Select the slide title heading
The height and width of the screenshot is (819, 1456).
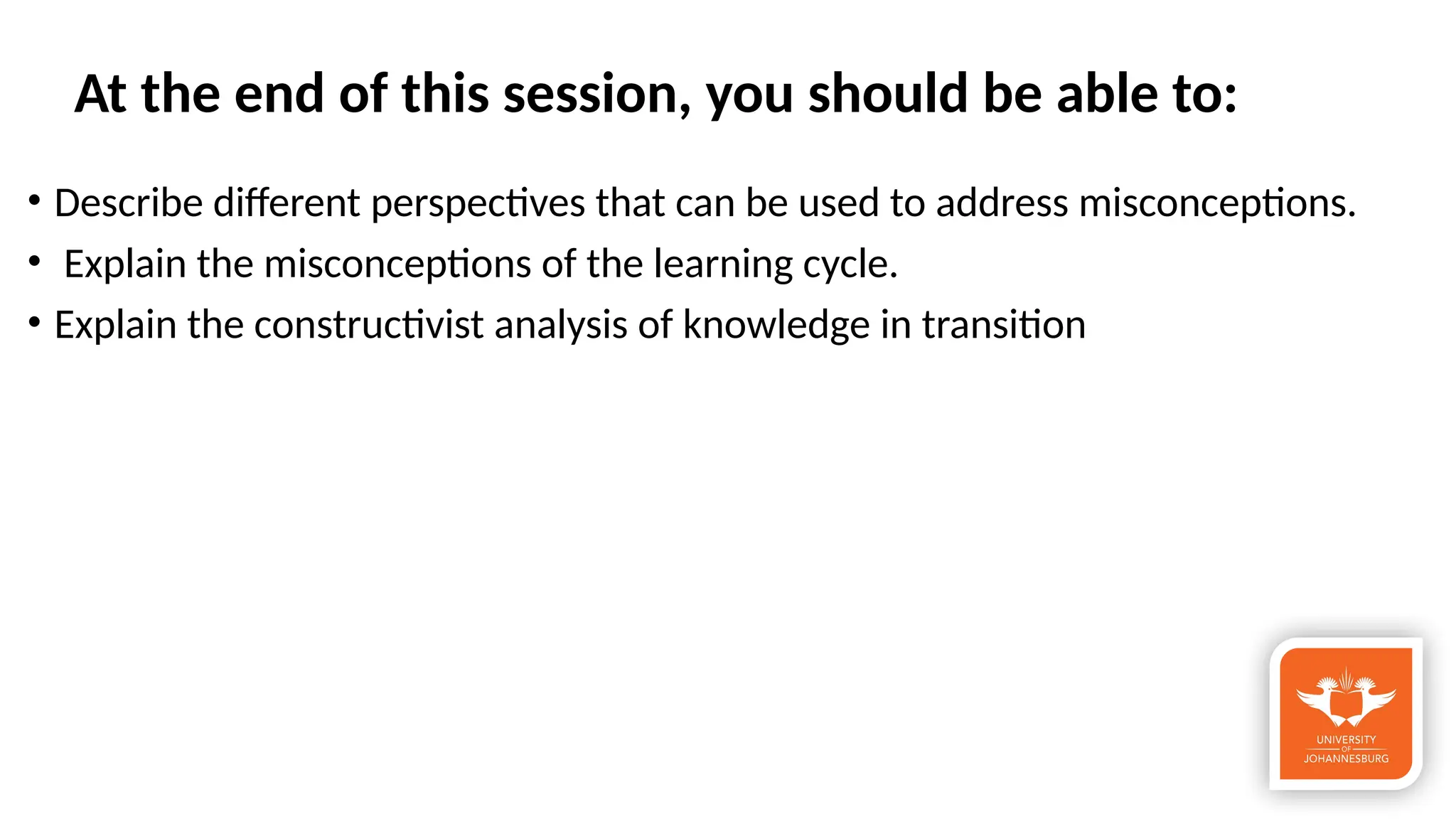(655, 94)
